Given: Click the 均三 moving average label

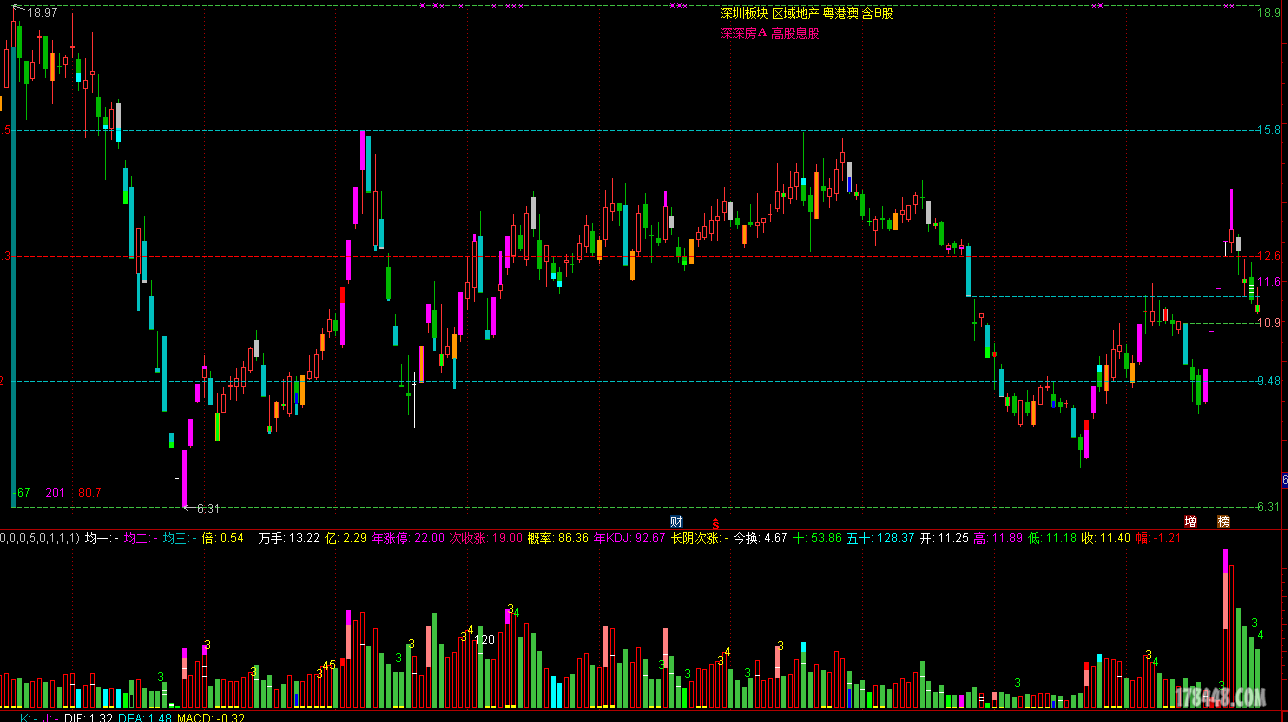Looking at the screenshot, I should coord(178,538).
